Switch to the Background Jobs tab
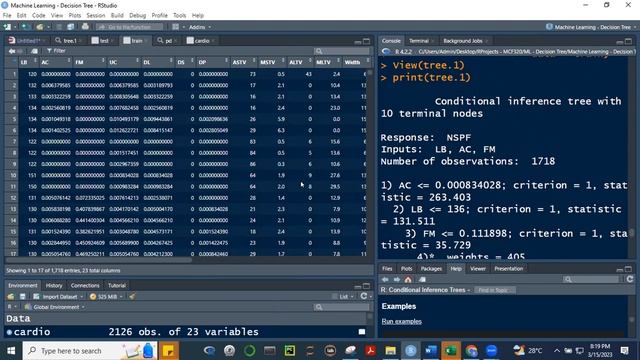This screenshot has height=360, width=640. click(462, 41)
